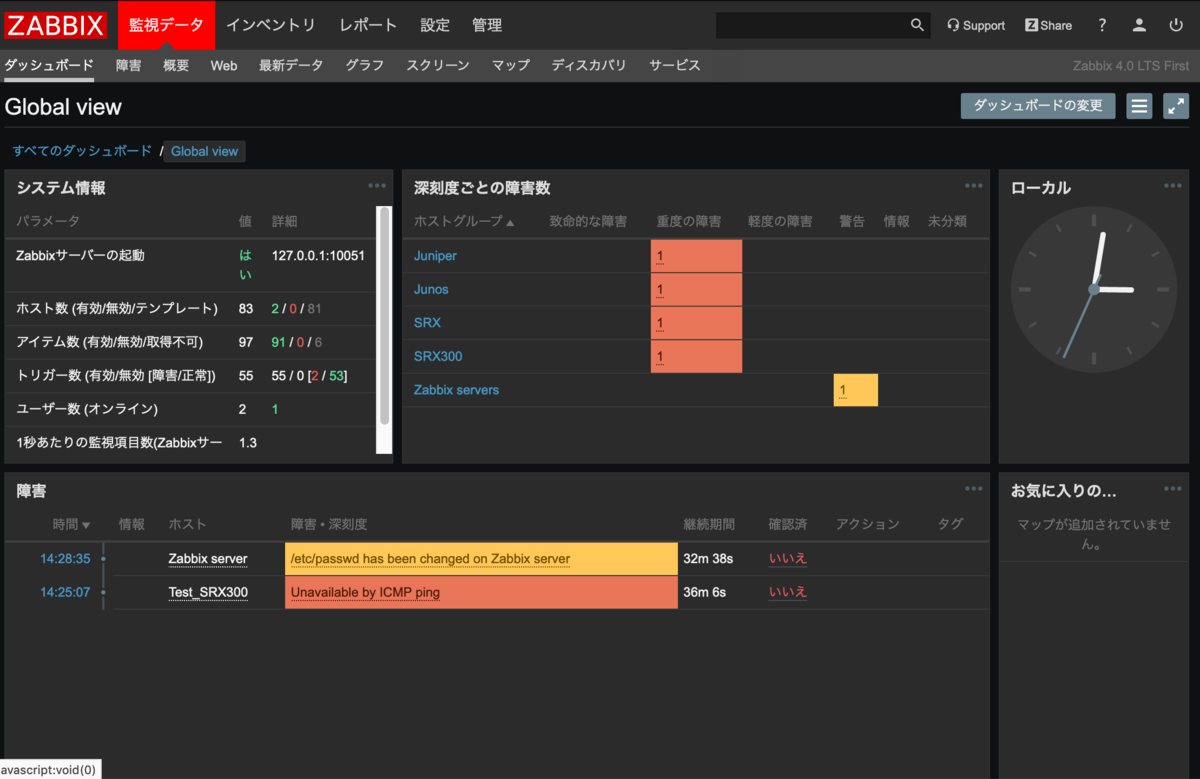Select サービス submenu tab
This screenshot has width=1200, height=779.
(675, 65)
